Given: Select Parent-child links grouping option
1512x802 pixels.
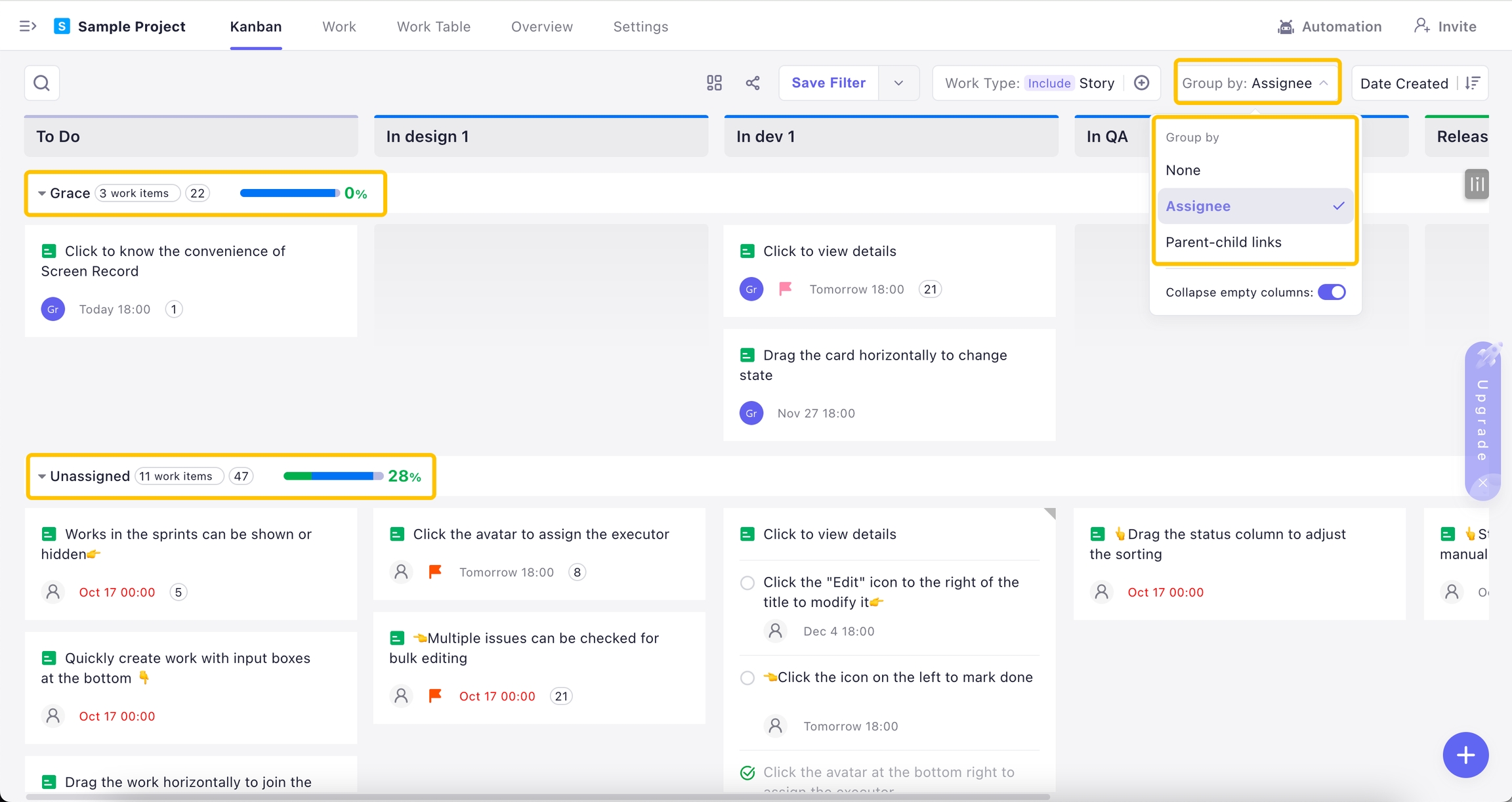Looking at the screenshot, I should click(1223, 242).
